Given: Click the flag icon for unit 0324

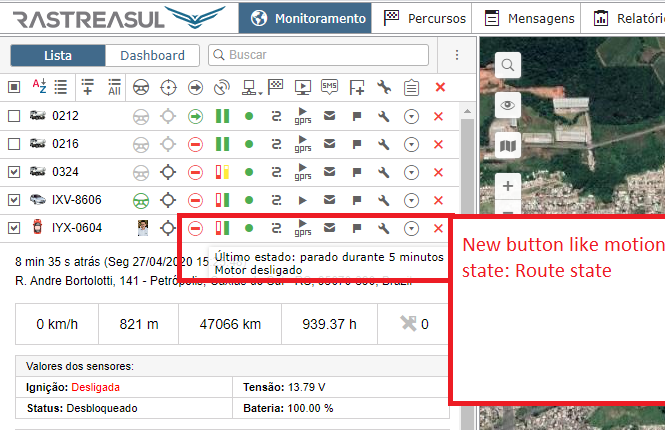Looking at the screenshot, I should (x=356, y=172).
